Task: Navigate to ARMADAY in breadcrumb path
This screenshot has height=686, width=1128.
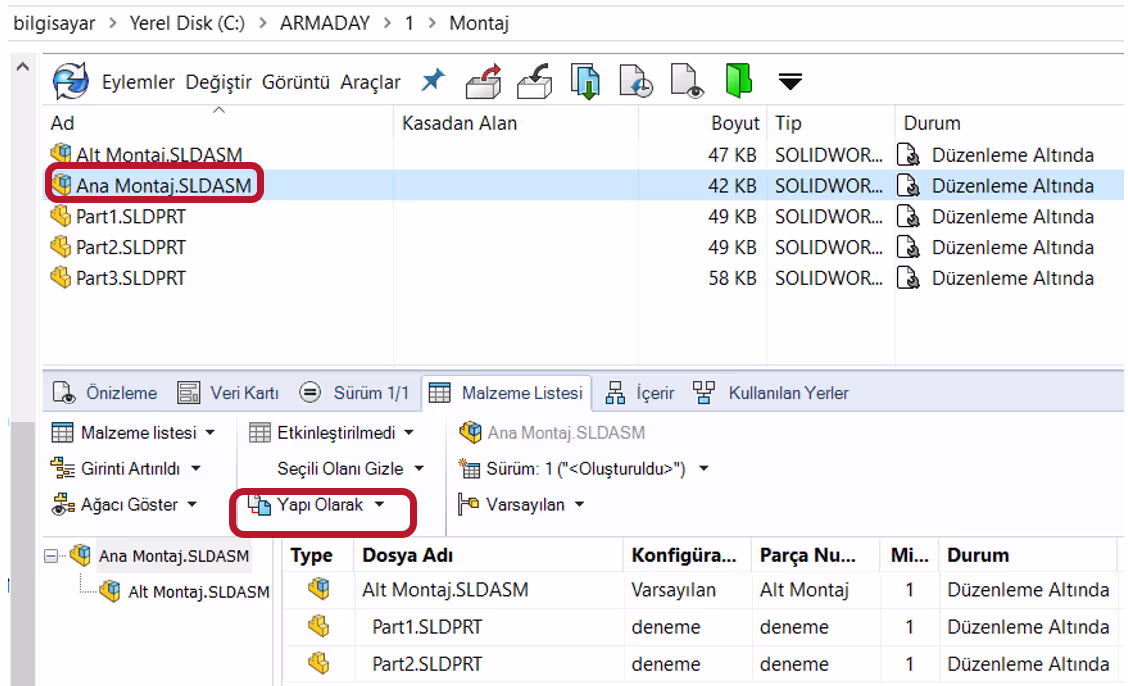Action: pos(324,23)
